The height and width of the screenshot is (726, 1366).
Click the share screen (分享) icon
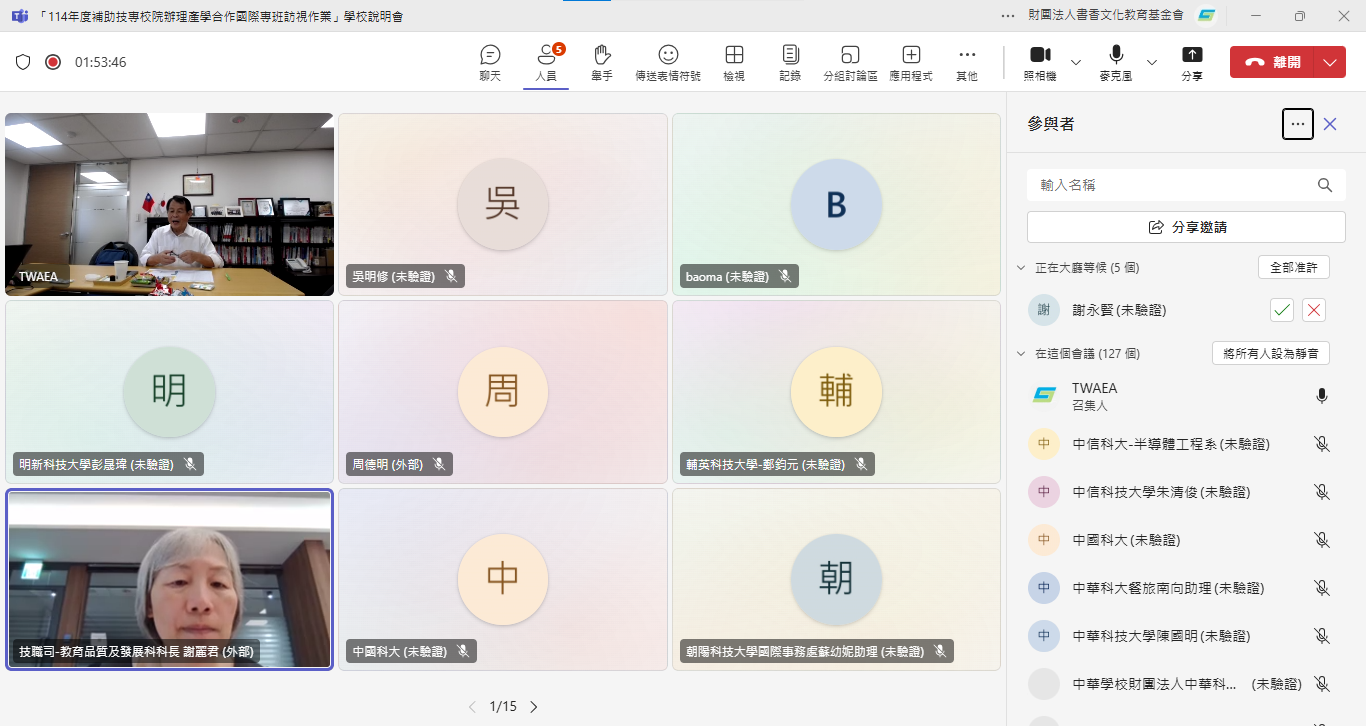[1192, 62]
